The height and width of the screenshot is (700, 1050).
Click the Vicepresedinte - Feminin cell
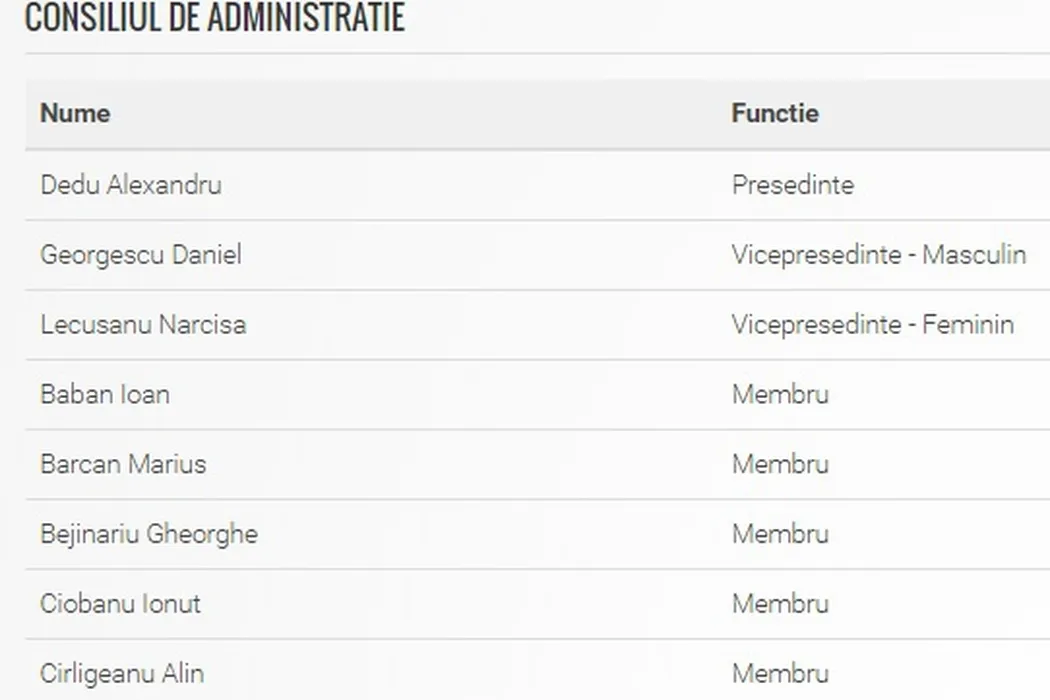coord(873,325)
